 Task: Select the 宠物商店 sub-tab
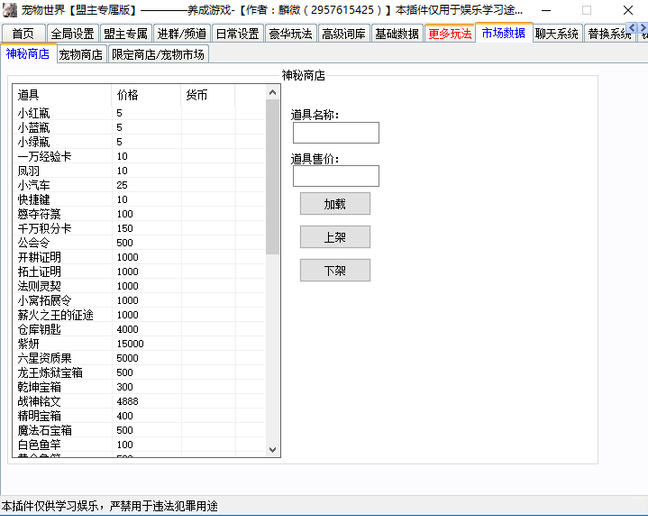80,54
